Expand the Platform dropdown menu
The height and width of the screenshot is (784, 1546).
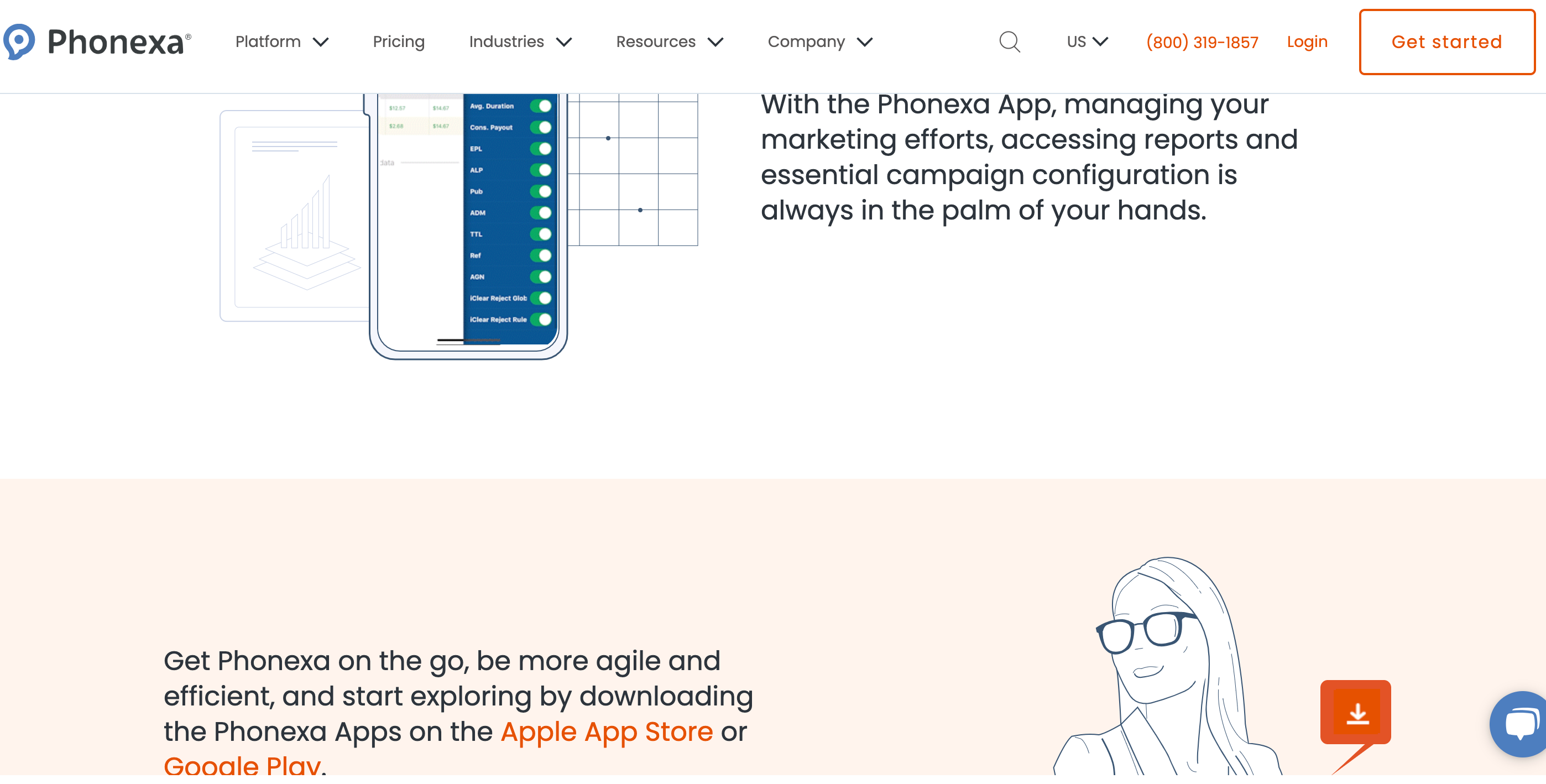(282, 42)
